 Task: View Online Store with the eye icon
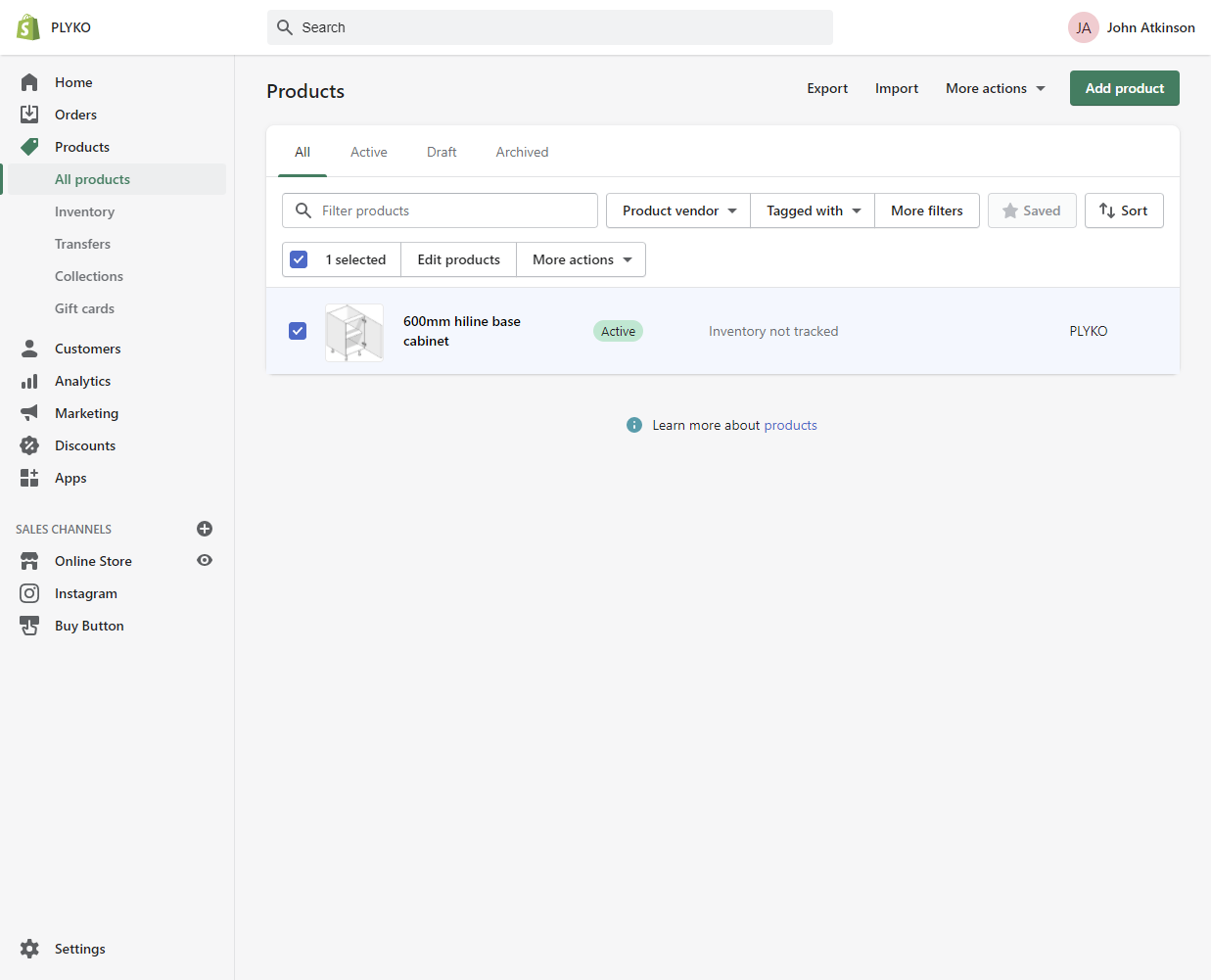click(x=205, y=561)
